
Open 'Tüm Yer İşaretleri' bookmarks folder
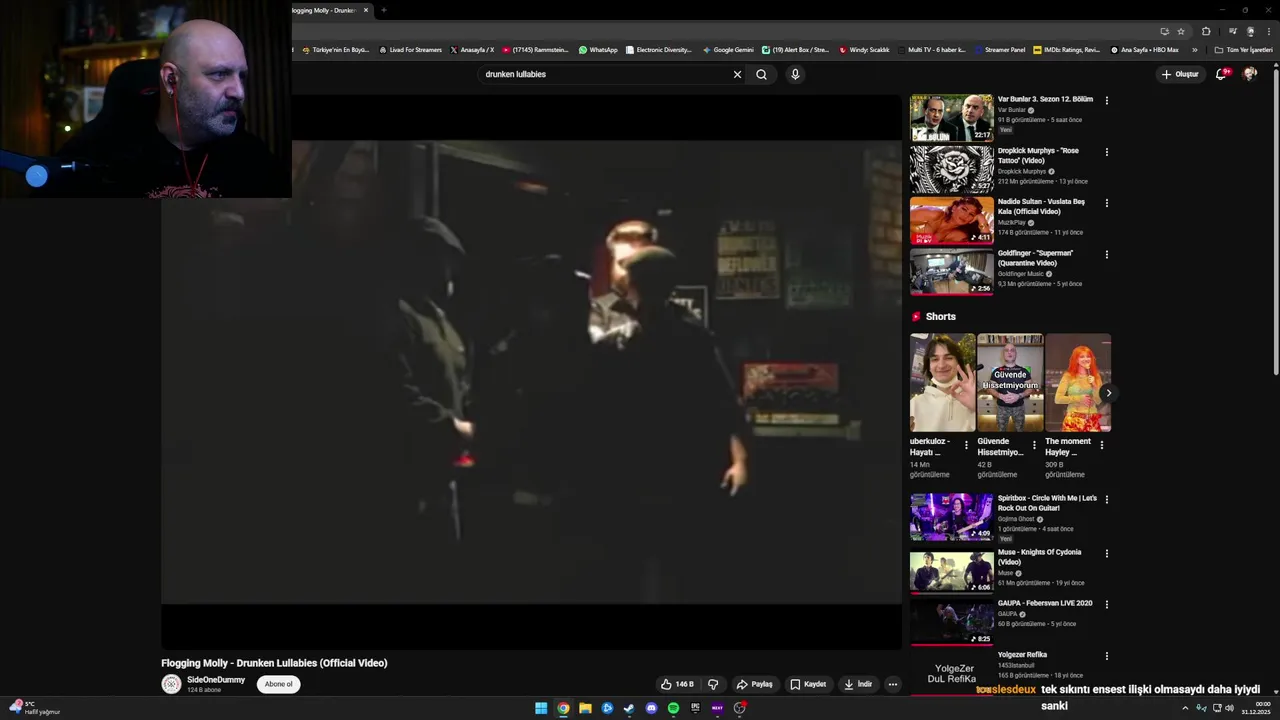1244,50
